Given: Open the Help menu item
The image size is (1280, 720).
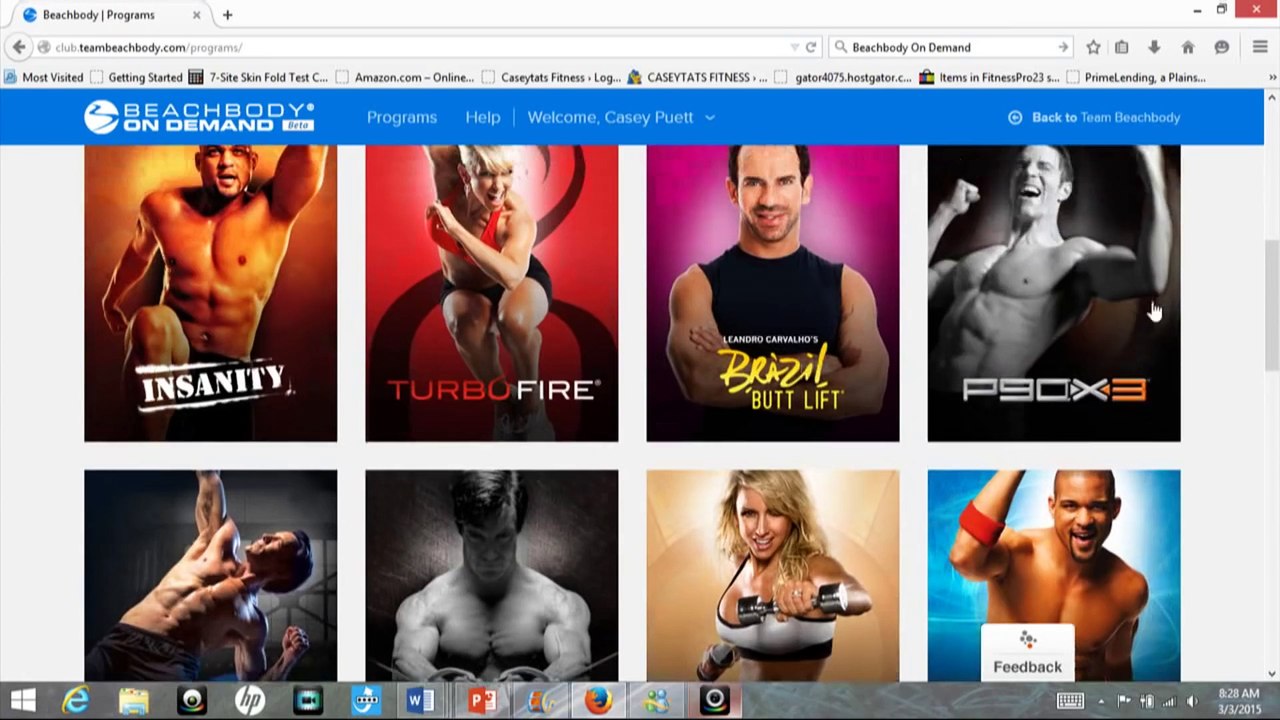Looking at the screenshot, I should (x=482, y=117).
